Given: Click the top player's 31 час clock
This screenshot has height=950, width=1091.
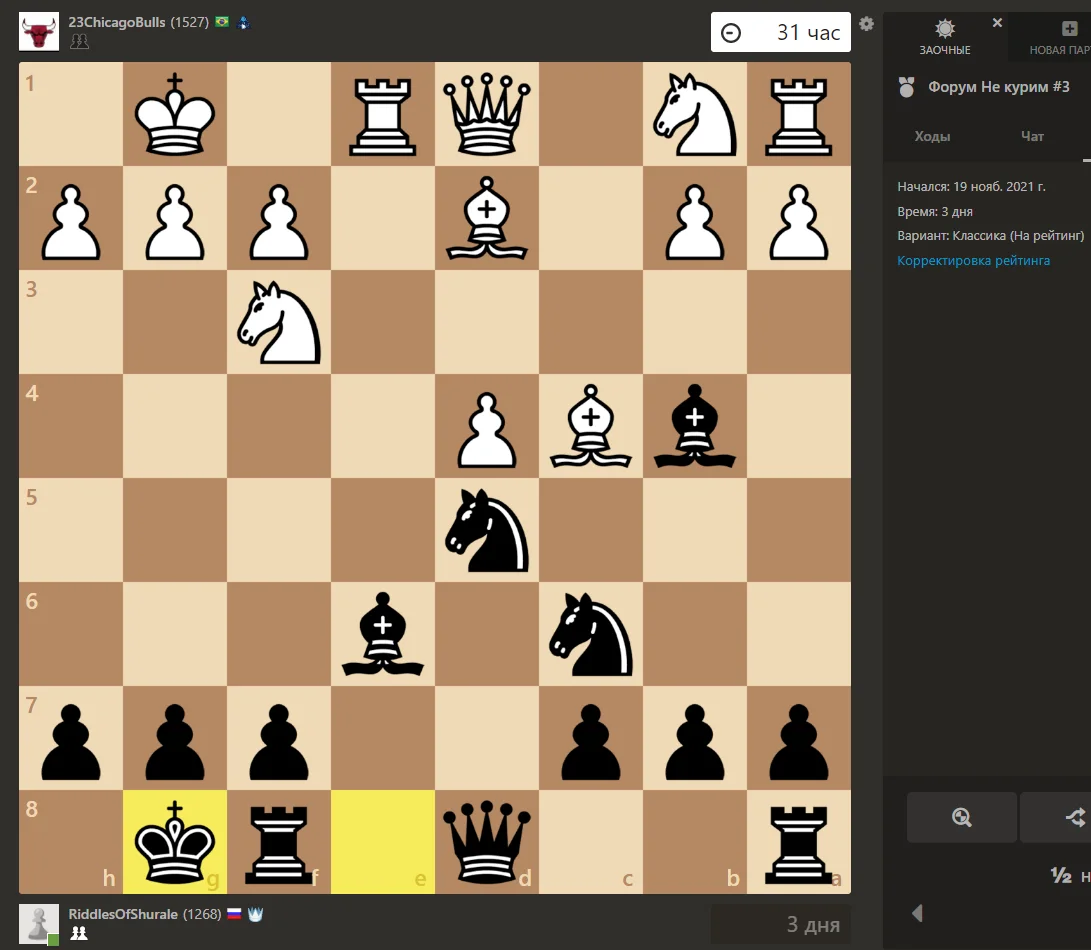Looking at the screenshot, I should point(781,32).
